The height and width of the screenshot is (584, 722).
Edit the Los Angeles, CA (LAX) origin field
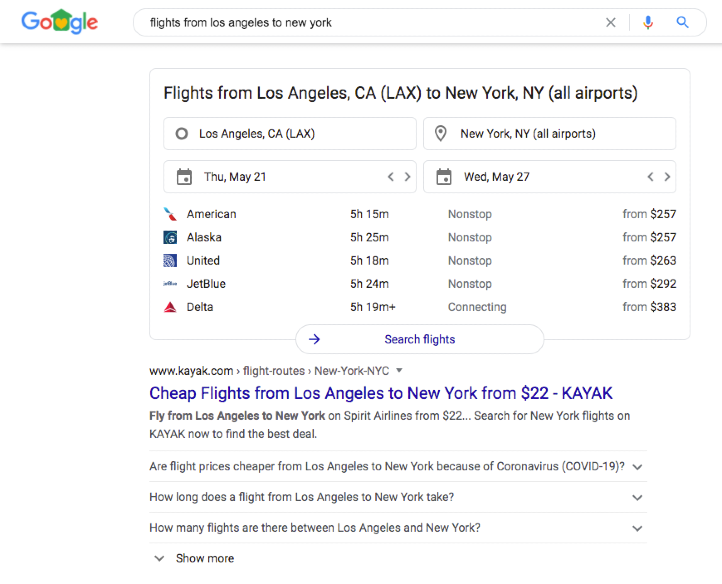[x=290, y=134]
